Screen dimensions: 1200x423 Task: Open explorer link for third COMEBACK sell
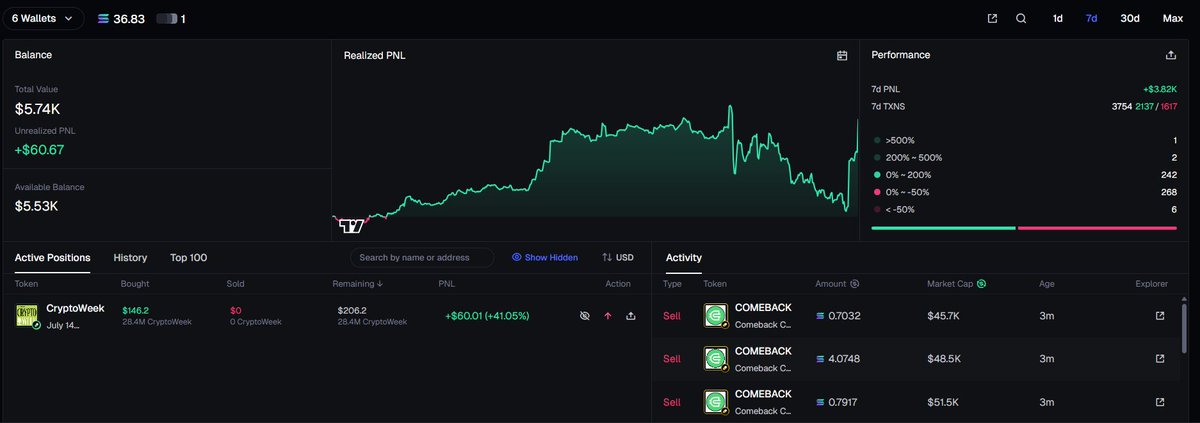point(1160,402)
